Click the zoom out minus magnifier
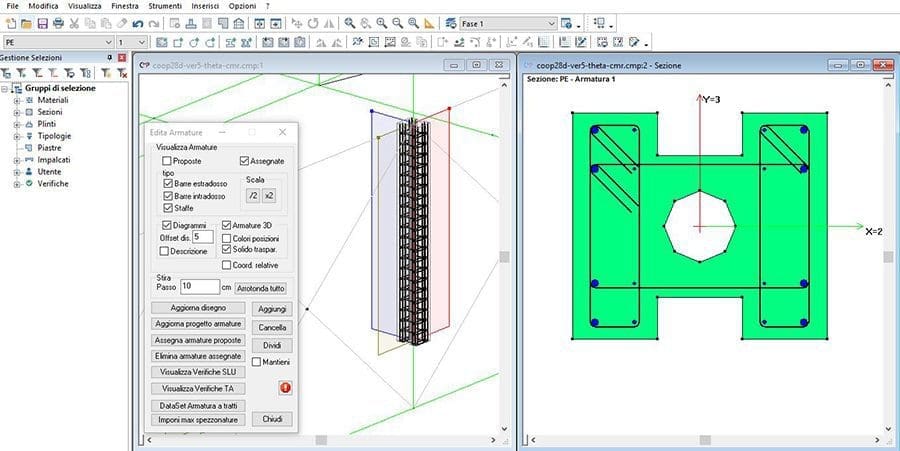The width and height of the screenshot is (900, 451). tap(397, 24)
